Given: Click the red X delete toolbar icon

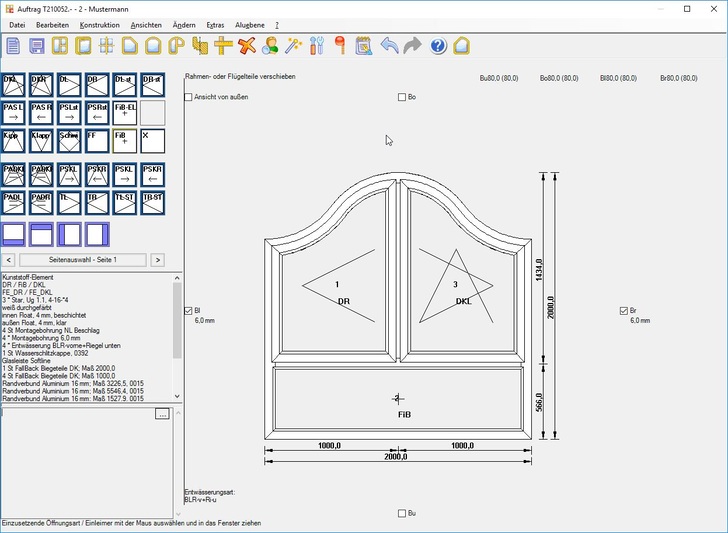Looking at the screenshot, I should point(246,46).
